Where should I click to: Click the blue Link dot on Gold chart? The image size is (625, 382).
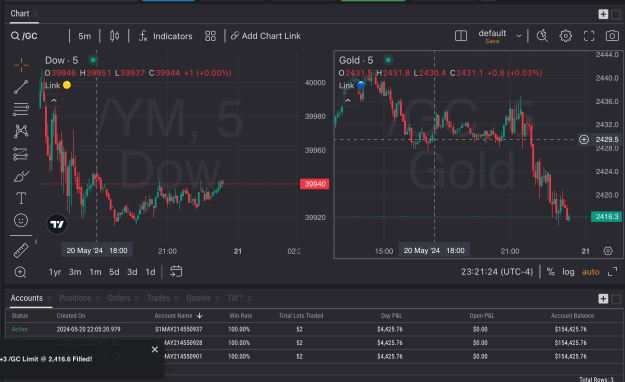pyautogui.click(x=361, y=85)
